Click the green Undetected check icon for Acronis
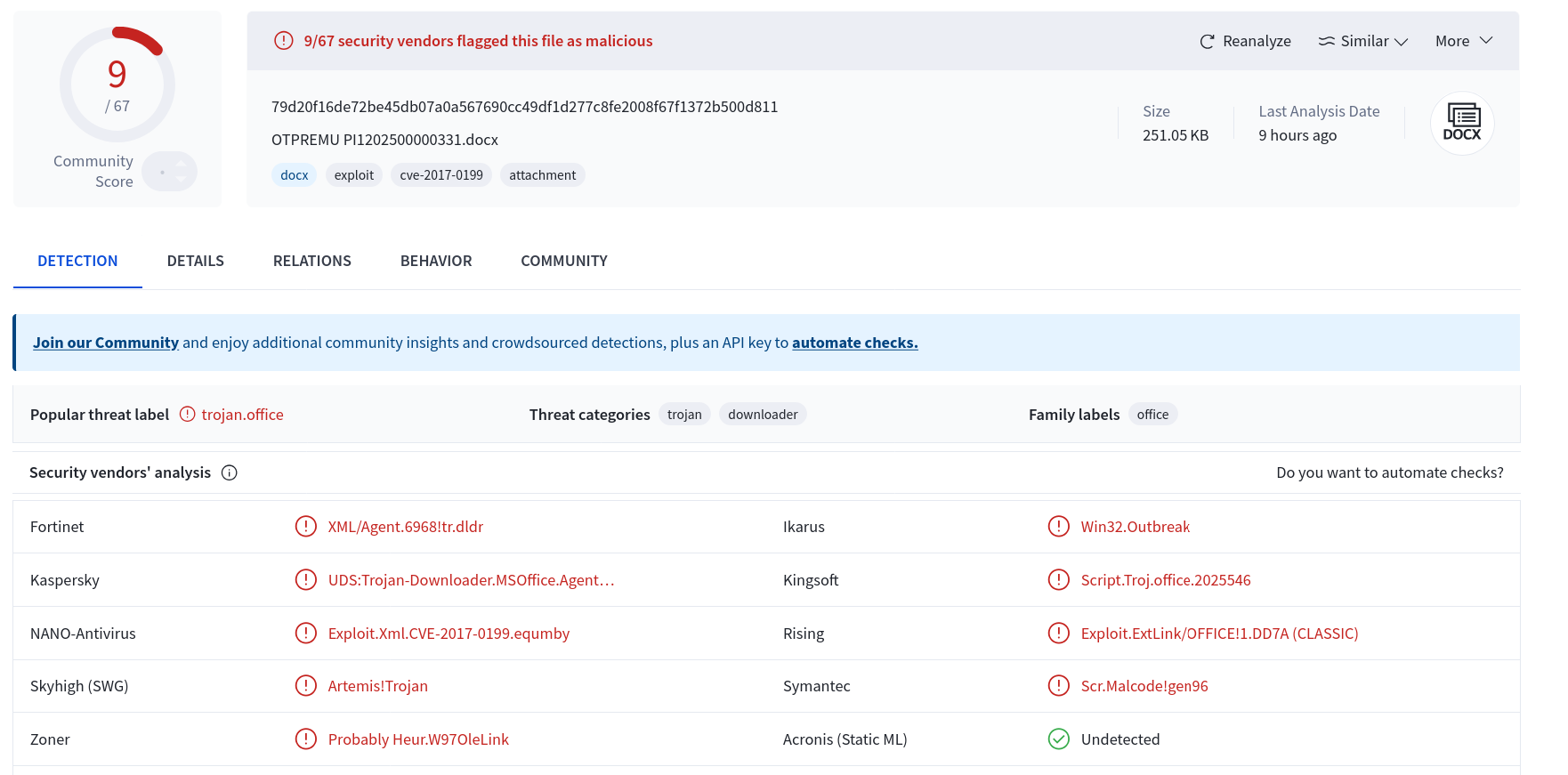The width and height of the screenshot is (1568, 775). (1059, 739)
